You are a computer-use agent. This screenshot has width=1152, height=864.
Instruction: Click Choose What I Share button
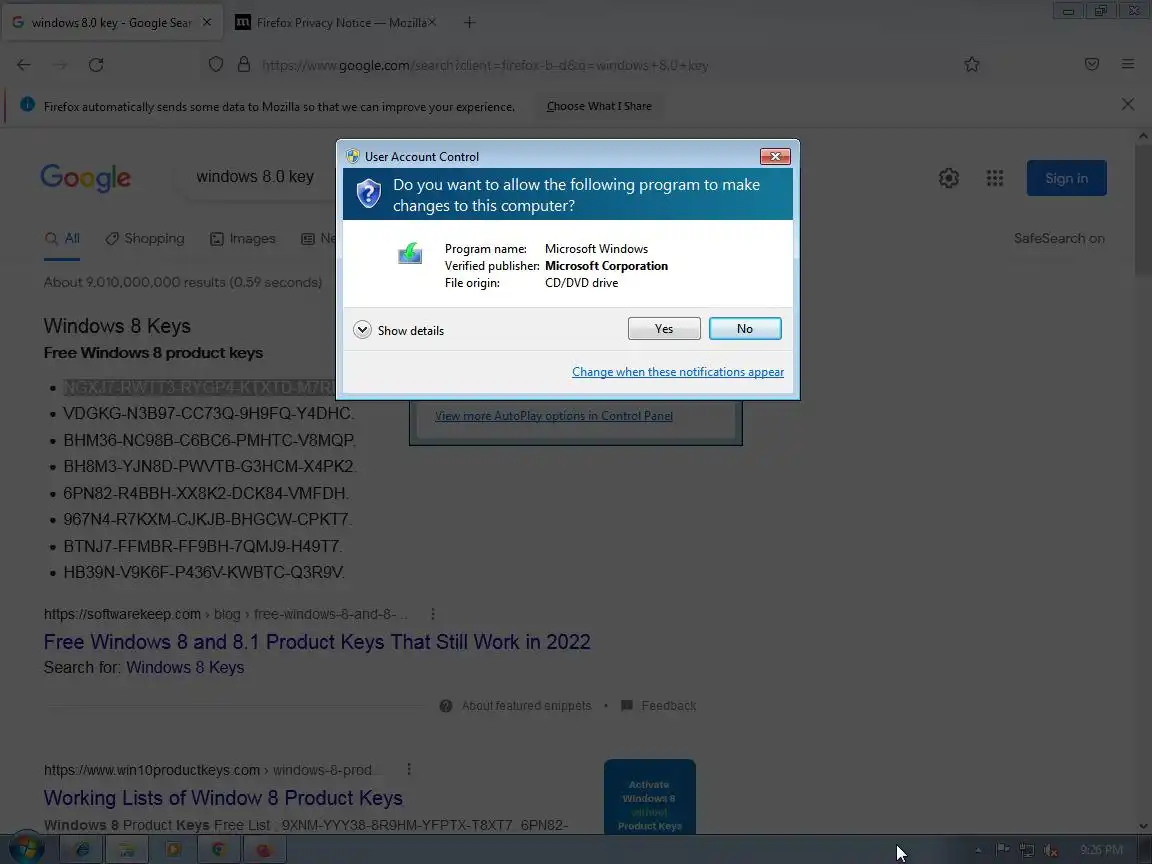(x=599, y=106)
